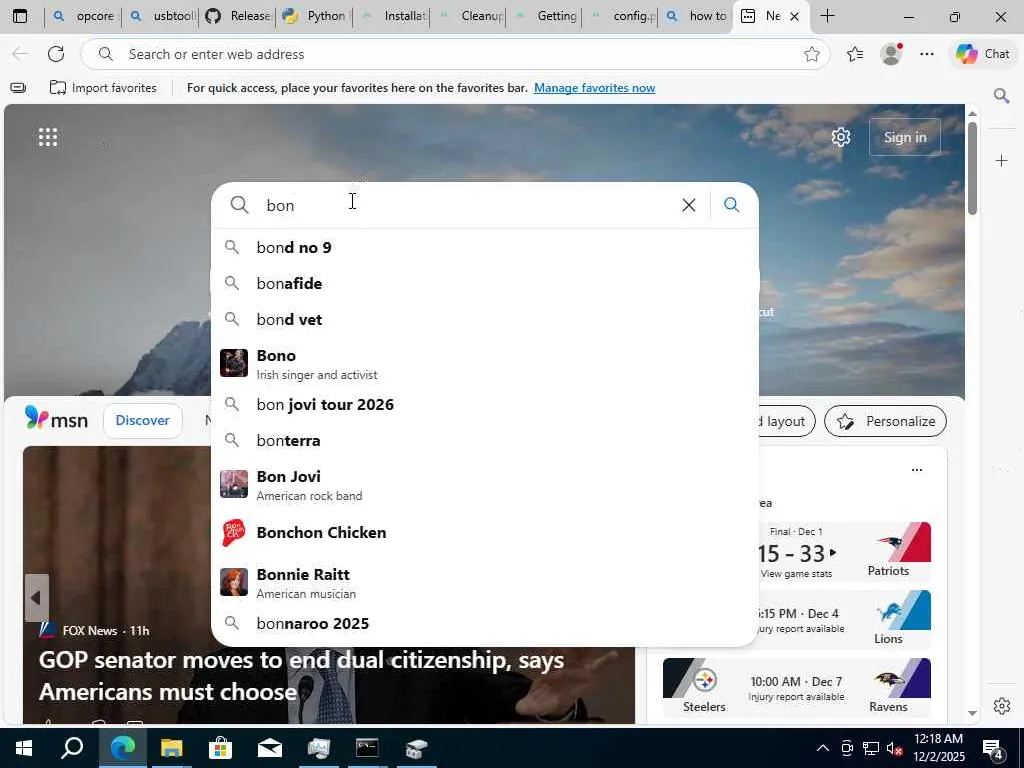This screenshot has height=768, width=1024.
Task: Open the notification center icon
Action: (993, 749)
